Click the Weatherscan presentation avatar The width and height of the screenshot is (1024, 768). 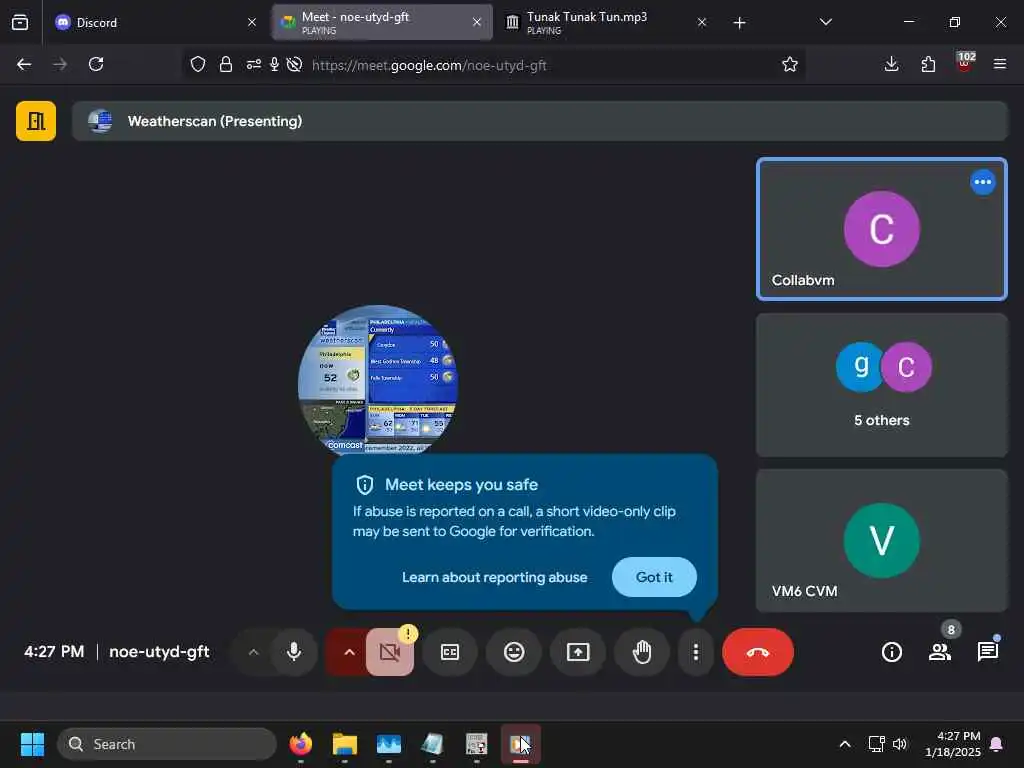point(377,380)
